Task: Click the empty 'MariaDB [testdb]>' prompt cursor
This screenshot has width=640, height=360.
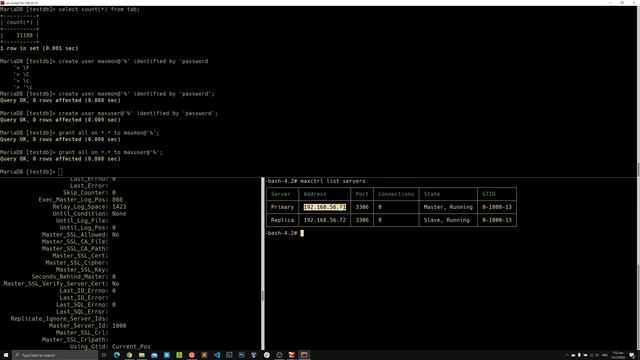Action: click(x=60, y=172)
